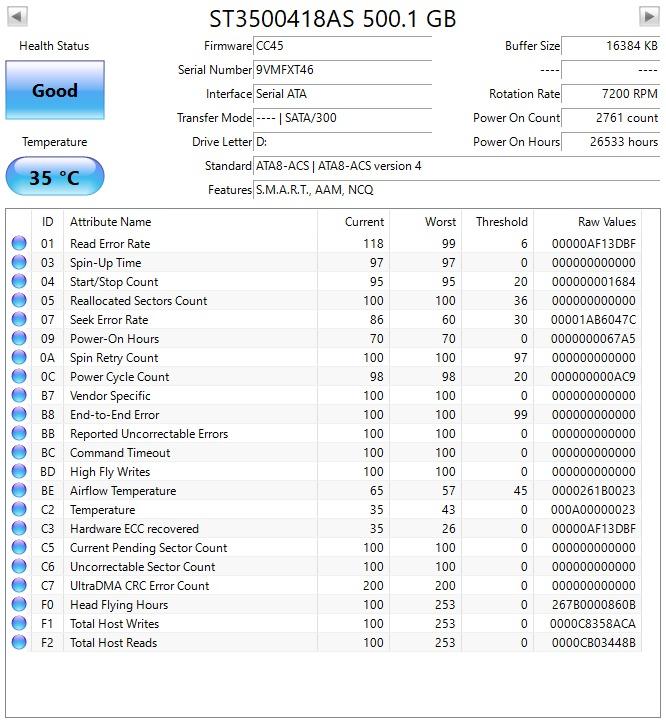
Task: Click the ID column header
Action: (x=48, y=221)
